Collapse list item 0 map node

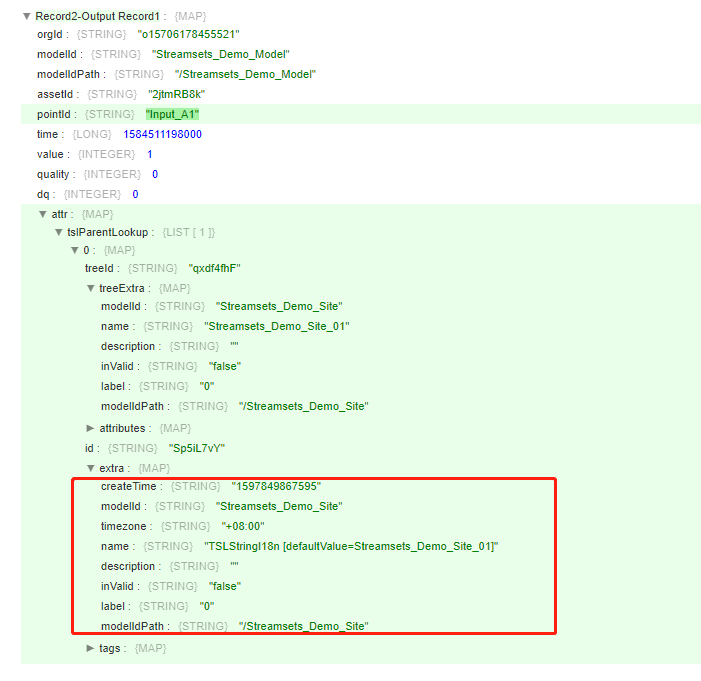pyautogui.click(x=74, y=250)
